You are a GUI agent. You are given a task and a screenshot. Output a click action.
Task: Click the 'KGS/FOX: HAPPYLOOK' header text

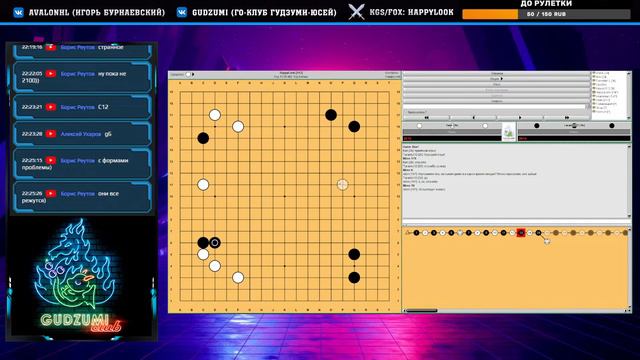point(411,12)
